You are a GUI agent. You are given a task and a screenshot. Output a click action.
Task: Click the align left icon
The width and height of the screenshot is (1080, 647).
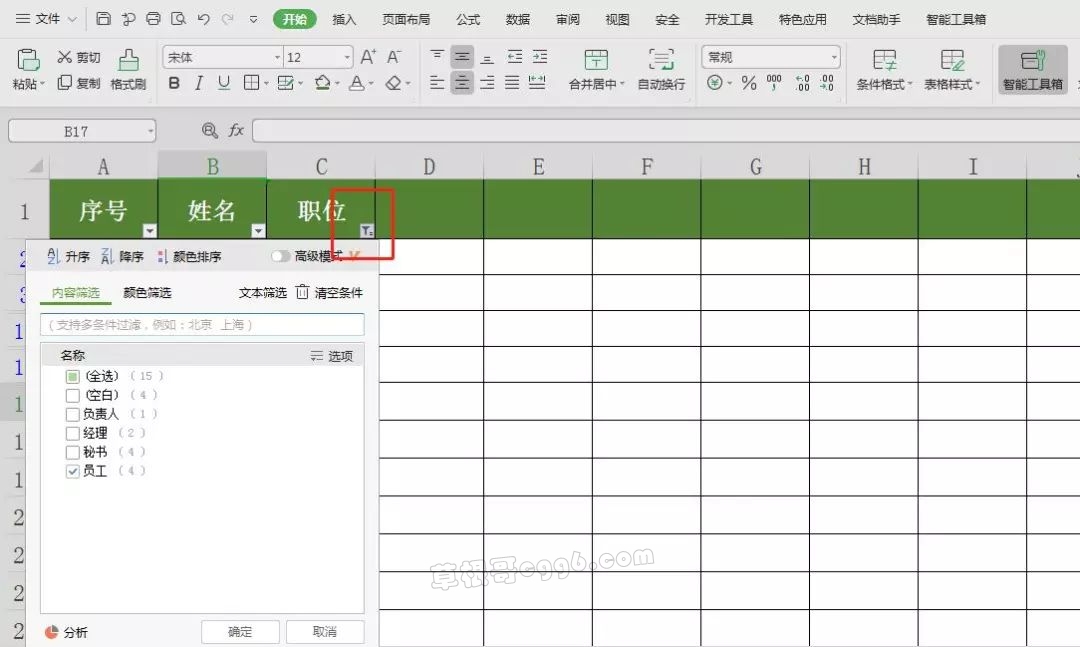pyautogui.click(x=437, y=83)
